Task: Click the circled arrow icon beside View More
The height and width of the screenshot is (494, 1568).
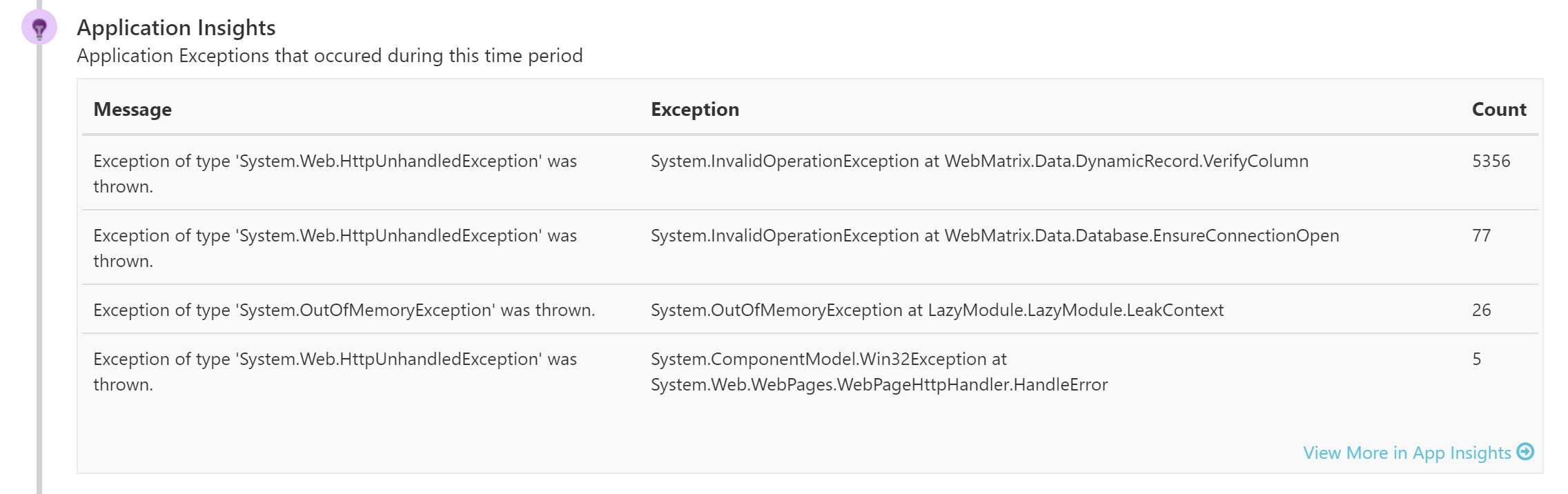Action: (x=1525, y=452)
